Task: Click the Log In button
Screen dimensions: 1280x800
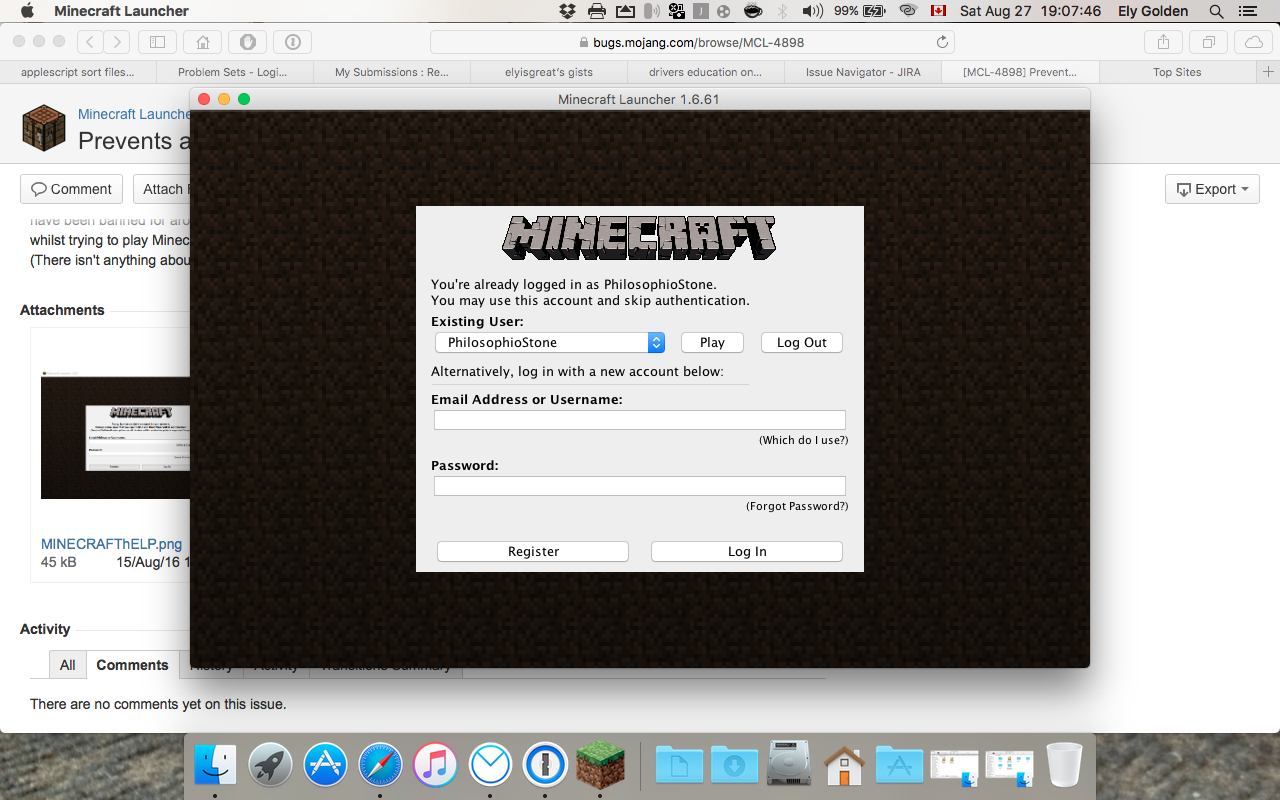Action: (x=747, y=551)
